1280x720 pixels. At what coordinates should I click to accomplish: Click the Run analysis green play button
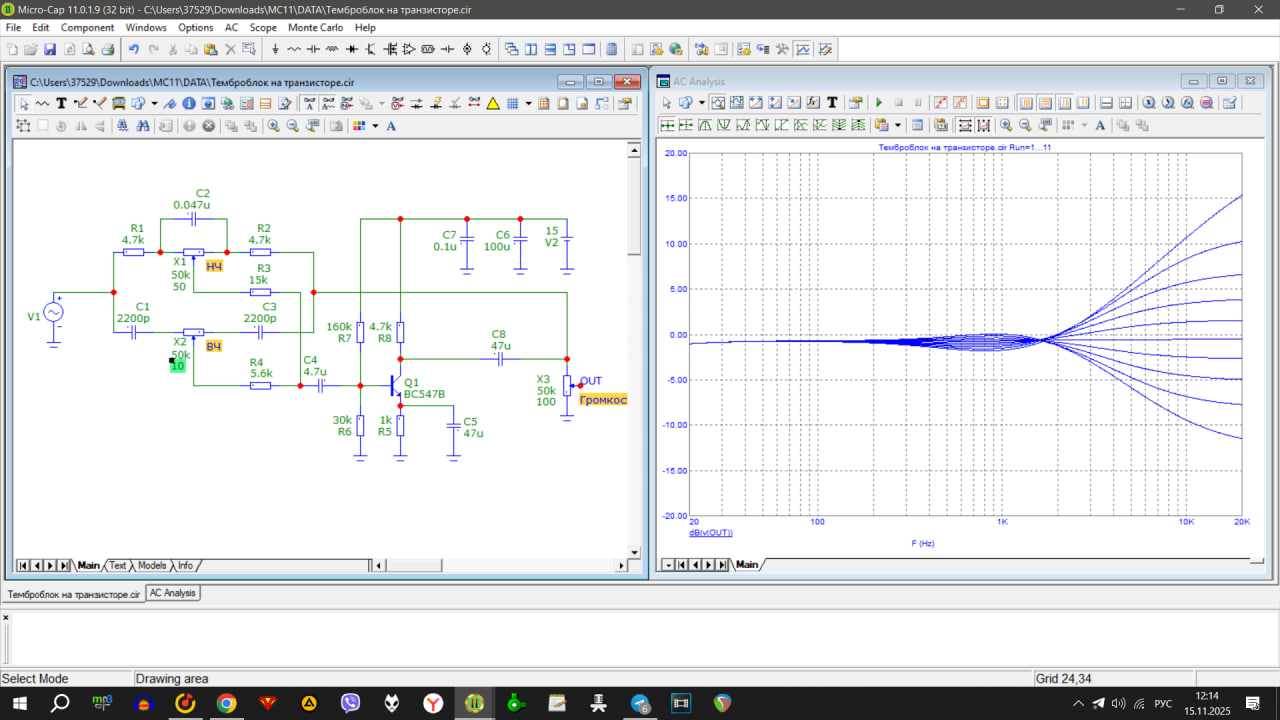coord(879,103)
